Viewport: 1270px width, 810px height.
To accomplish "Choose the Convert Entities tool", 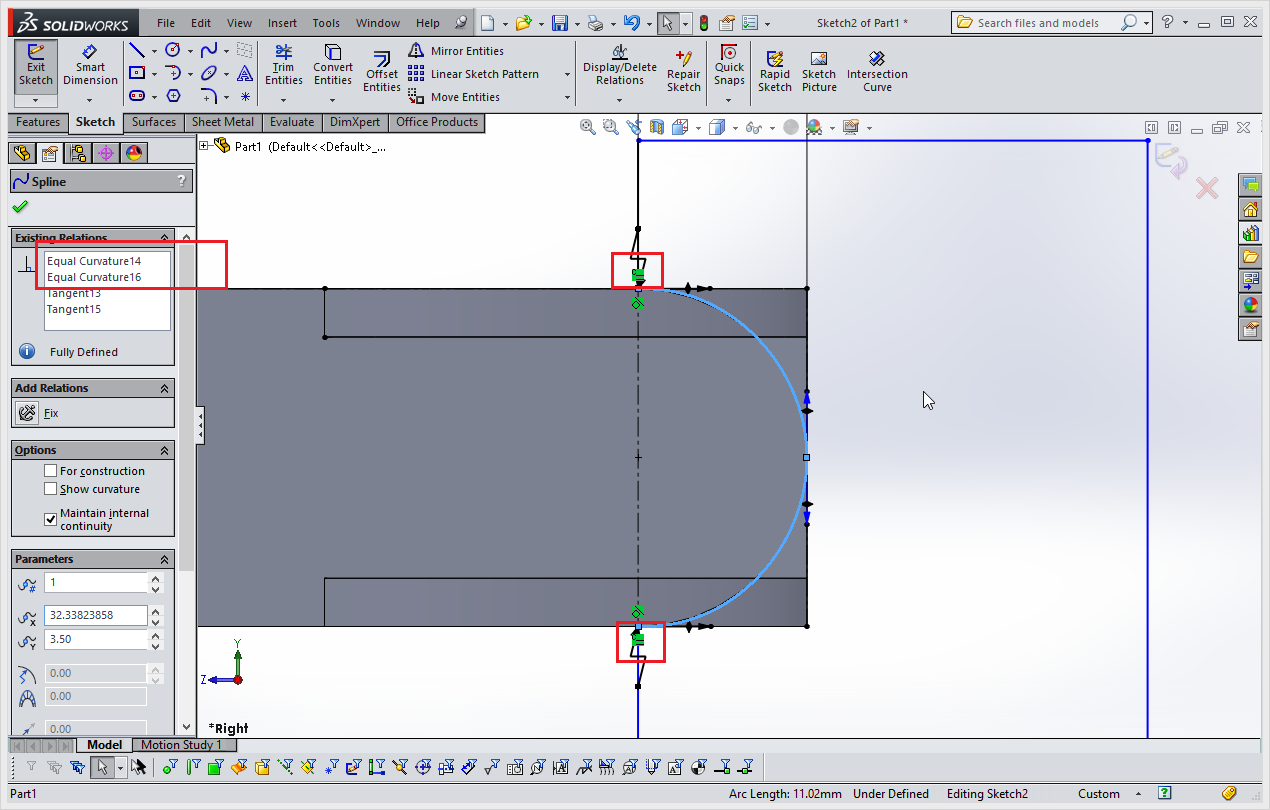I will pos(333,66).
